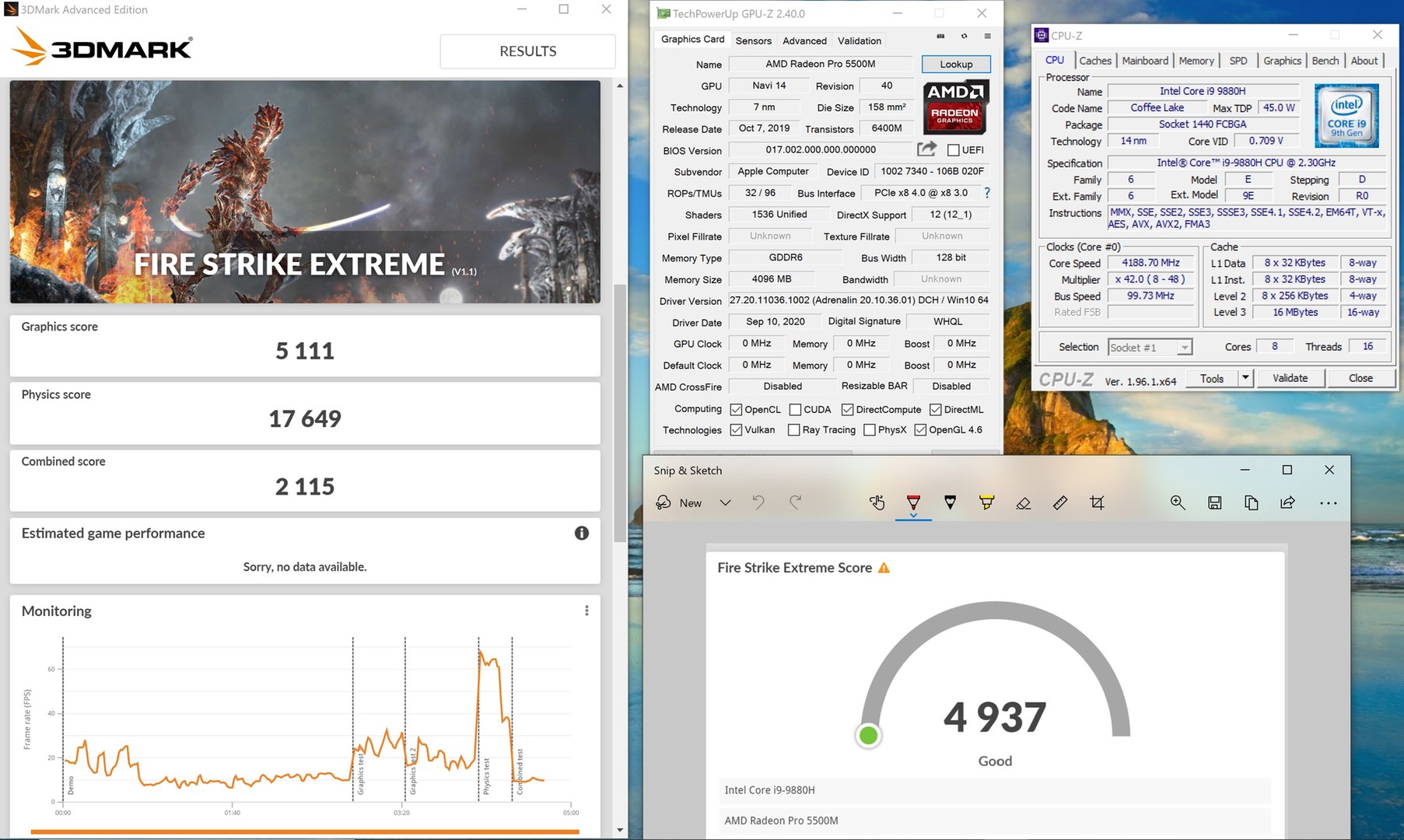The height and width of the screenshot is (840, 1404).
Task: Click GPU-Z Name field AMD Radeon Pro 5500M
Action: tap(821, 64)
